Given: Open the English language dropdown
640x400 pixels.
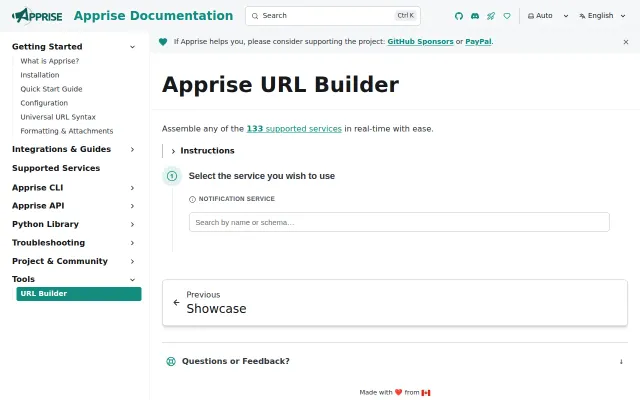Looking at the screenshot, I should point(602,16).
